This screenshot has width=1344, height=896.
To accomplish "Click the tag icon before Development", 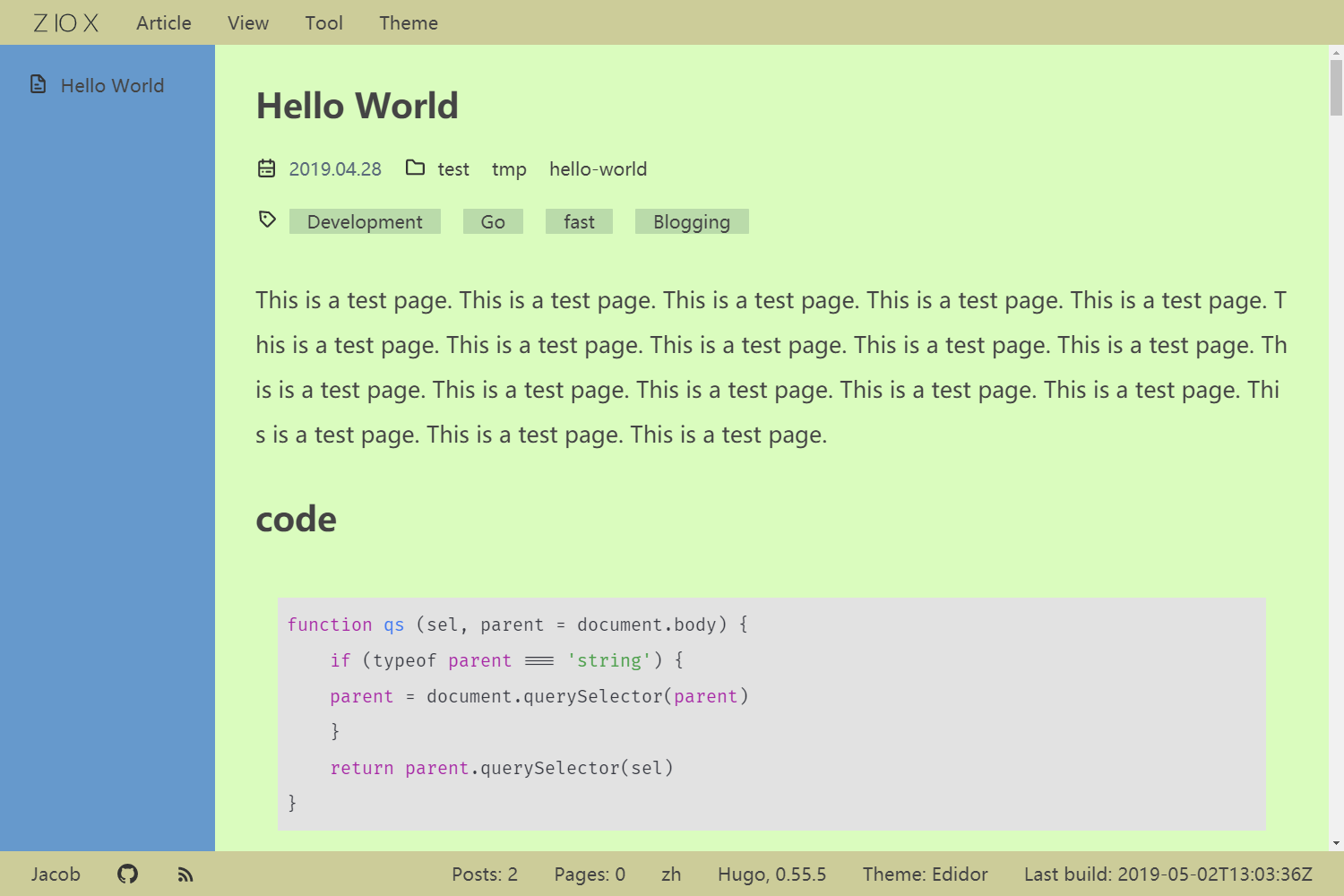I will tap(267, 220).
